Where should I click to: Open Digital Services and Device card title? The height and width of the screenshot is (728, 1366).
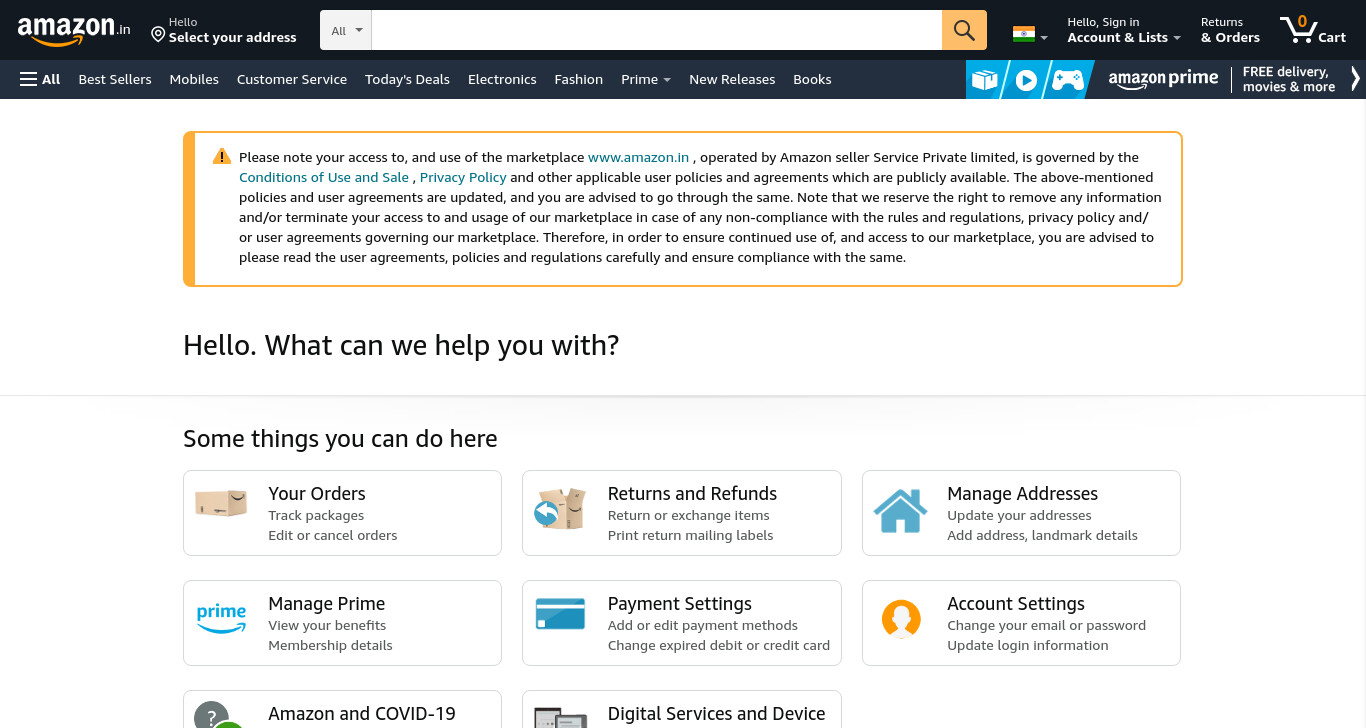point(717,714)
